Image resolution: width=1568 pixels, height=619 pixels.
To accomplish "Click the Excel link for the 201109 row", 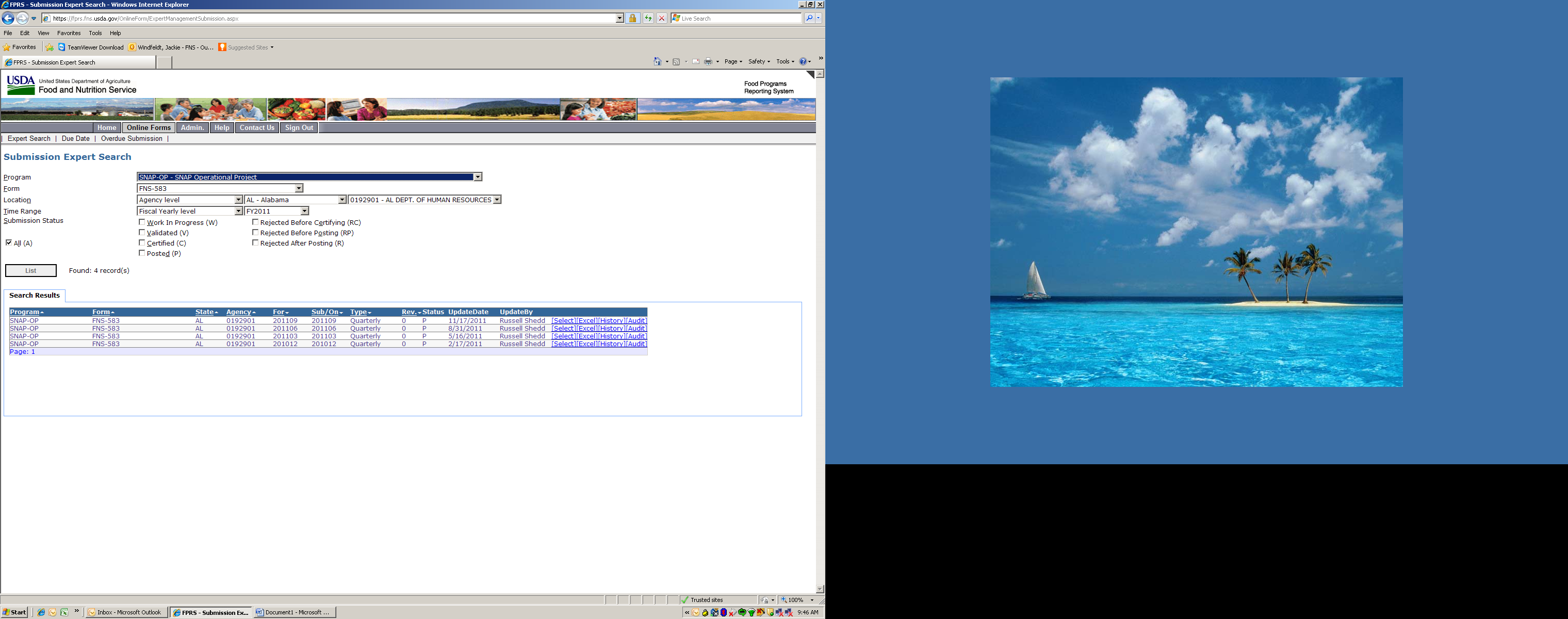I will [587, 321].
